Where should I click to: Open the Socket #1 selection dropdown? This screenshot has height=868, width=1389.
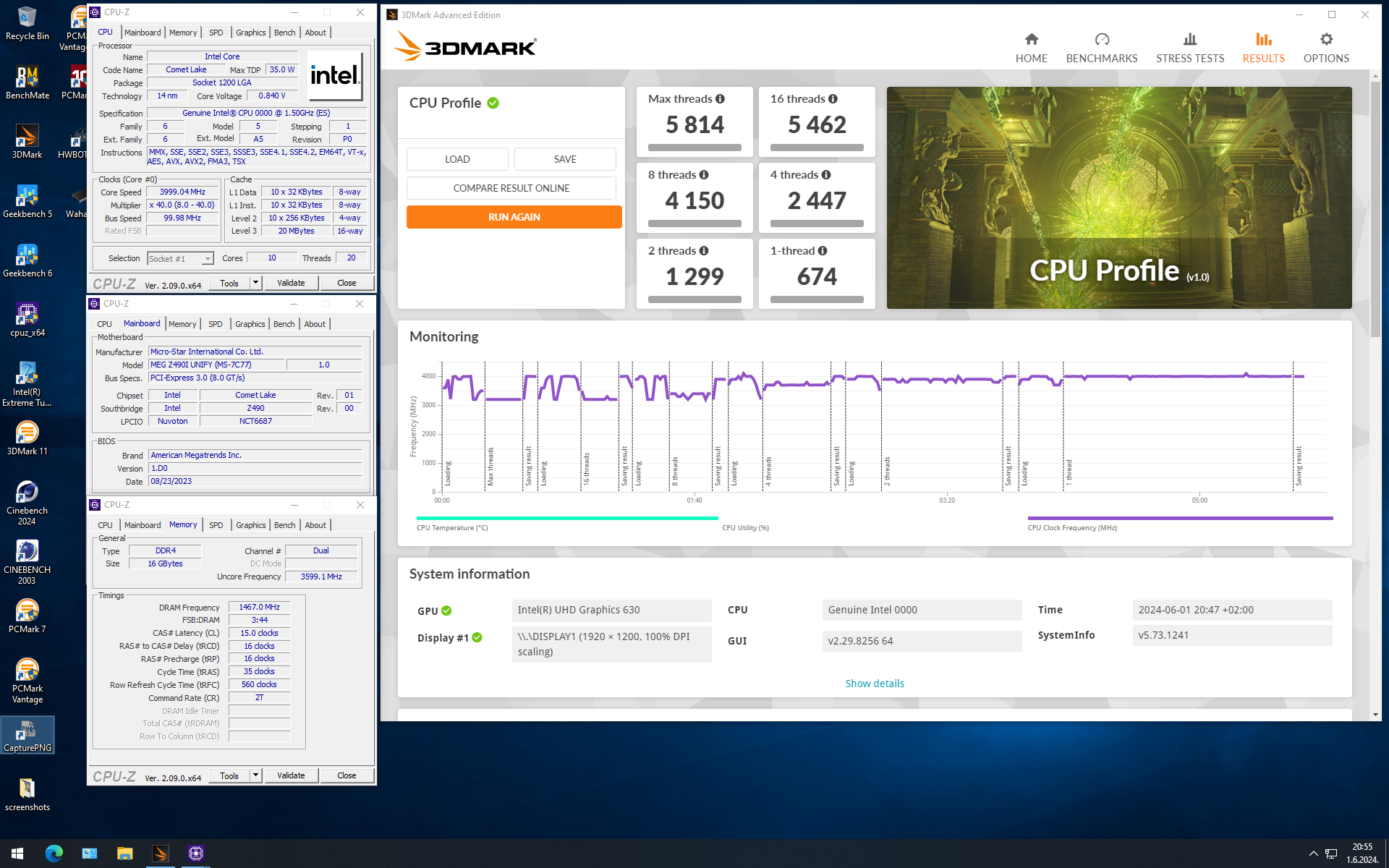pyautogui.click(x=180, y=259)
